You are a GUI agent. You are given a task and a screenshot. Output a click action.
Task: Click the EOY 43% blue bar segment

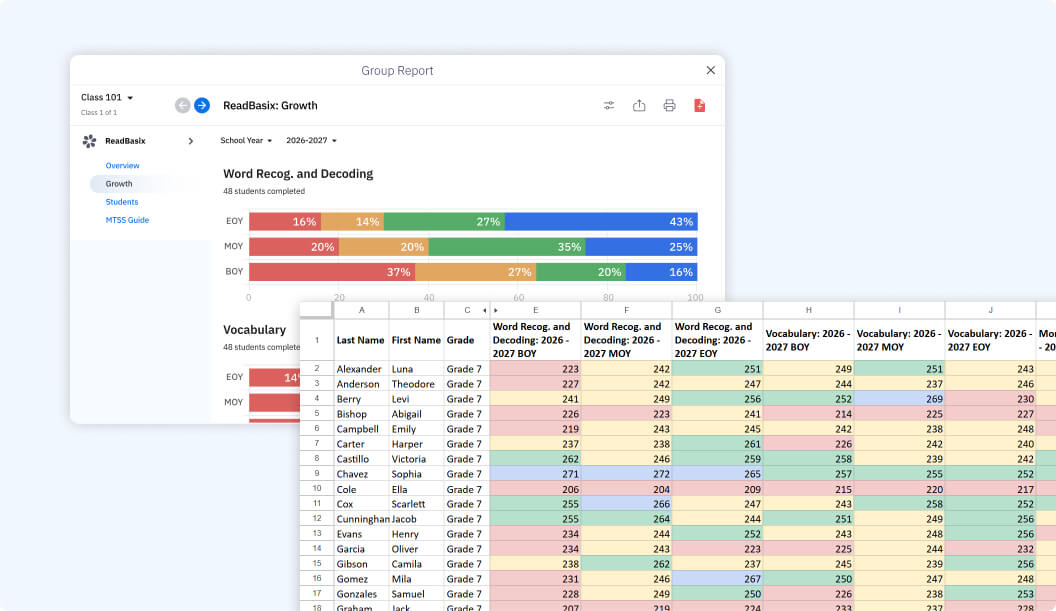601,221
